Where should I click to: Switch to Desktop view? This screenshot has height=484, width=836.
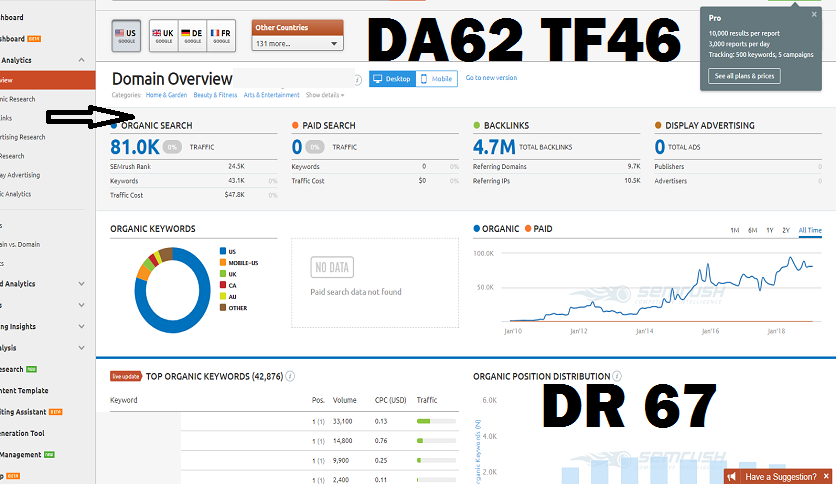tap(392, 78)
